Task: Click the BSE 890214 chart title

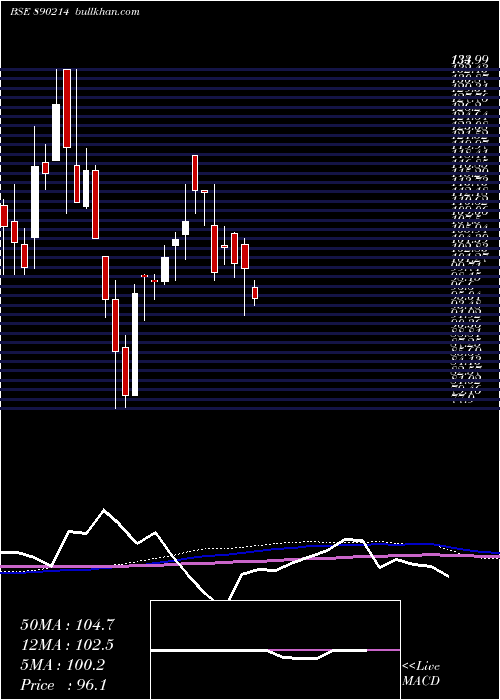Action: click(x=39, y=12)
